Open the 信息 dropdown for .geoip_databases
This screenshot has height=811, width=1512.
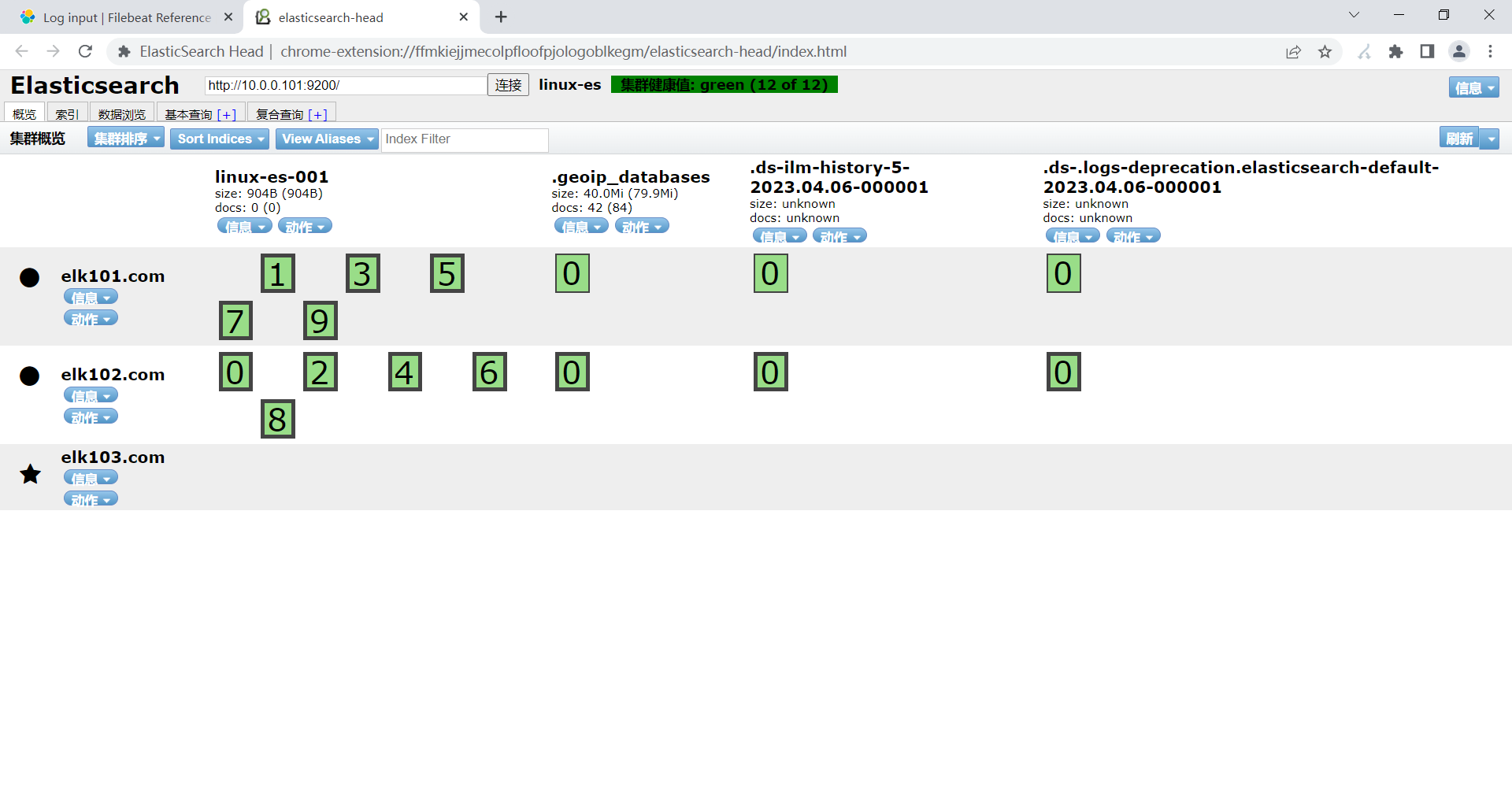tap(581, 226)
